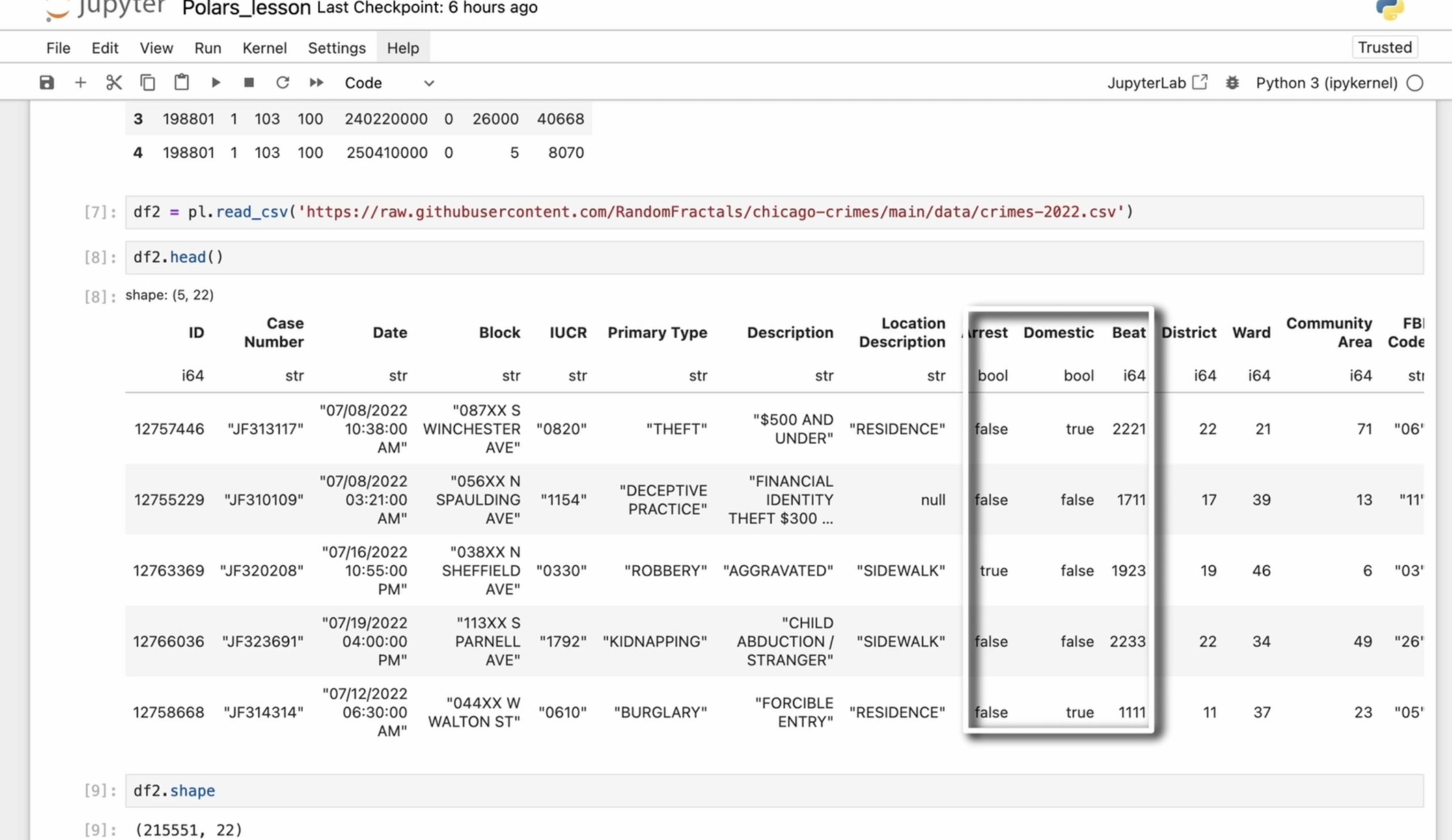Click into the df2.head() code cell
Viewport: 1452px width, 840px height.
coord(762,257)
